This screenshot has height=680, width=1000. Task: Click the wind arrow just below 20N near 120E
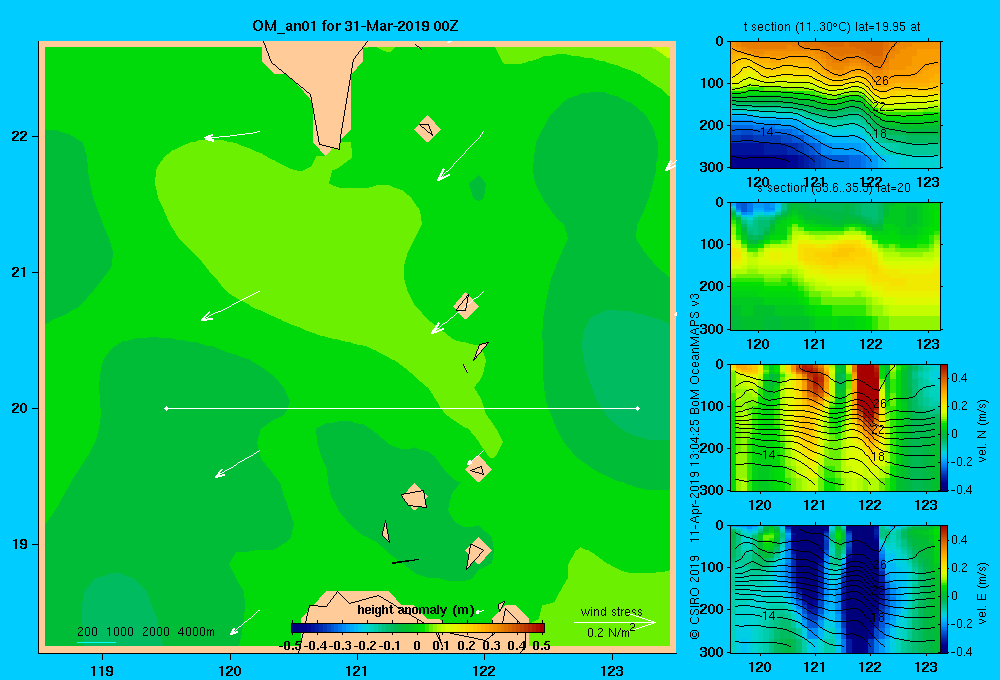pyautogui.click(x=237, y=464)
